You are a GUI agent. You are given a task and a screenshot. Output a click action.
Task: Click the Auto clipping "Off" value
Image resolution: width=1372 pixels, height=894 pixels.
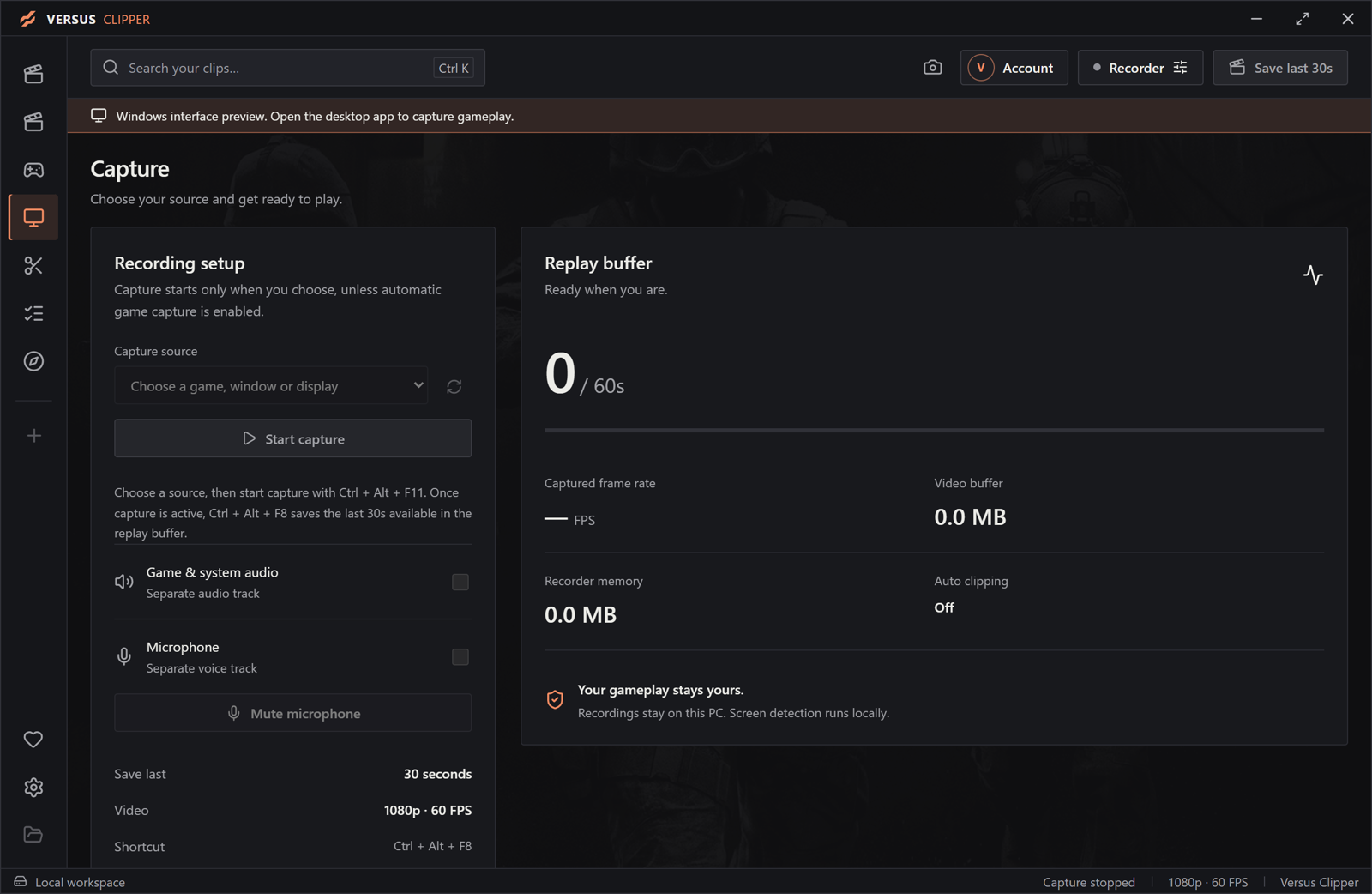tap(944, 607)
